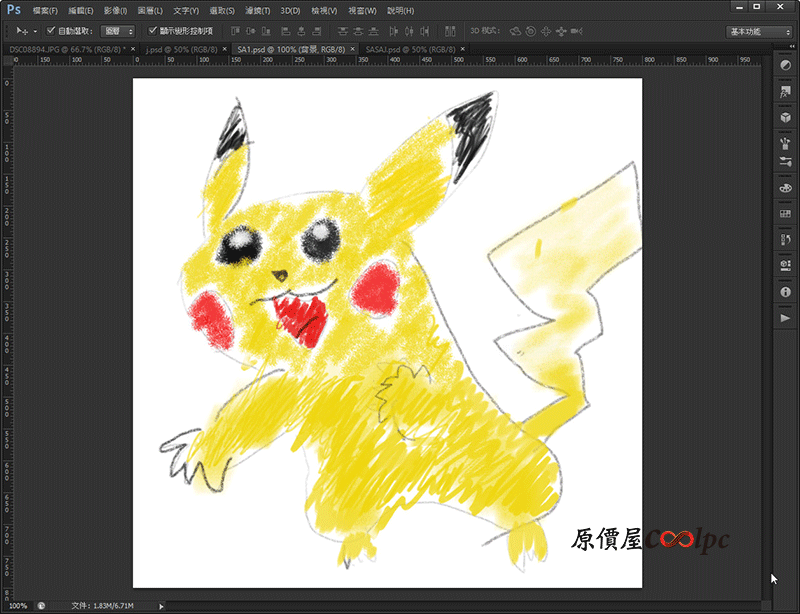Open the 視窗(W) menu
800x614 pixels.
click(x=362, y=10)
